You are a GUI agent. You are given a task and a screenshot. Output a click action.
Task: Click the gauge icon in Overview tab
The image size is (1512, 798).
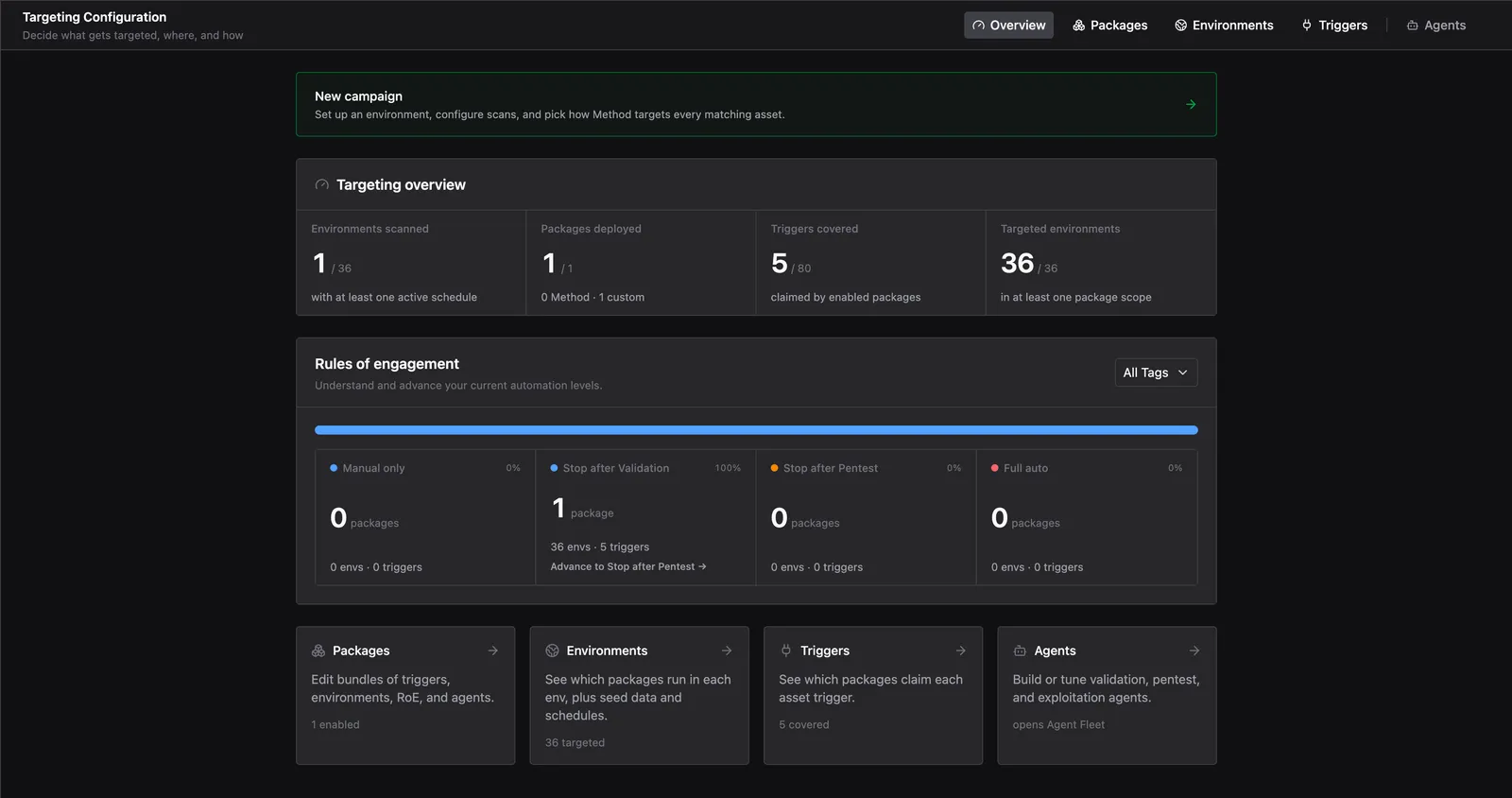pos(978,26)
